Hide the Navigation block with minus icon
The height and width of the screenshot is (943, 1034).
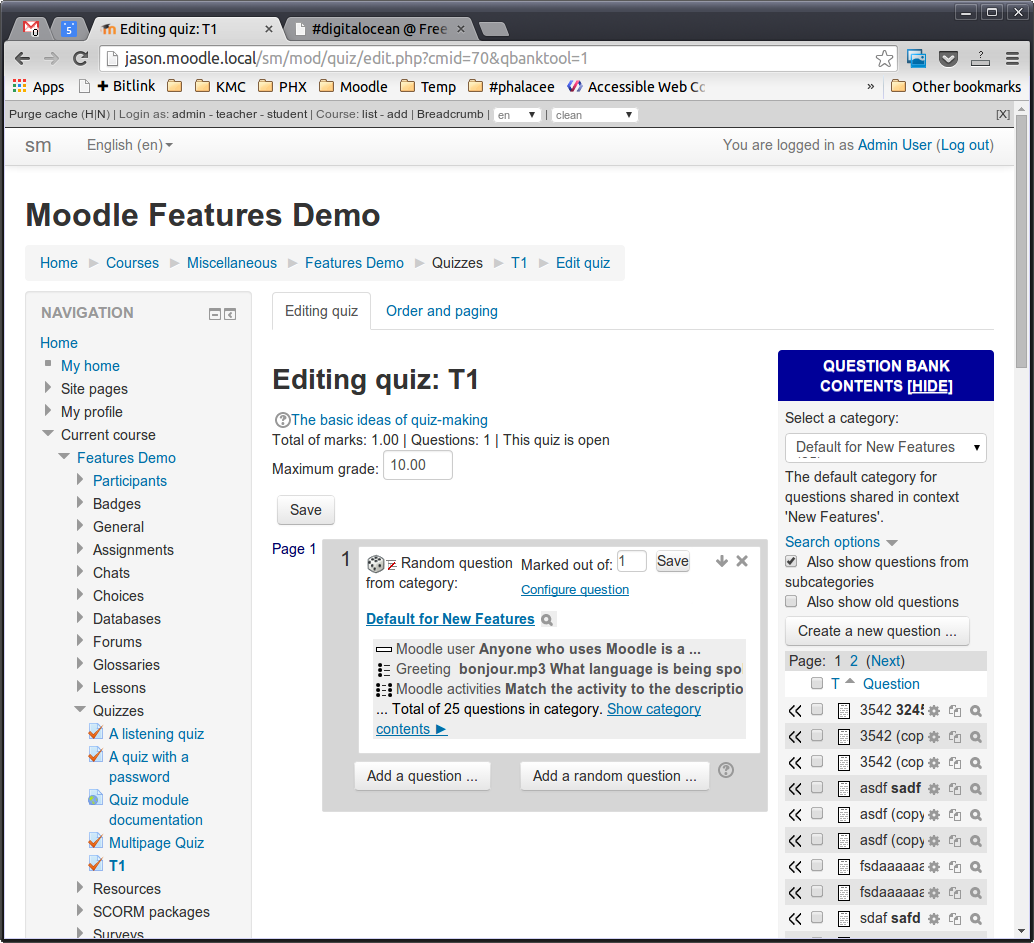[215, 315]
